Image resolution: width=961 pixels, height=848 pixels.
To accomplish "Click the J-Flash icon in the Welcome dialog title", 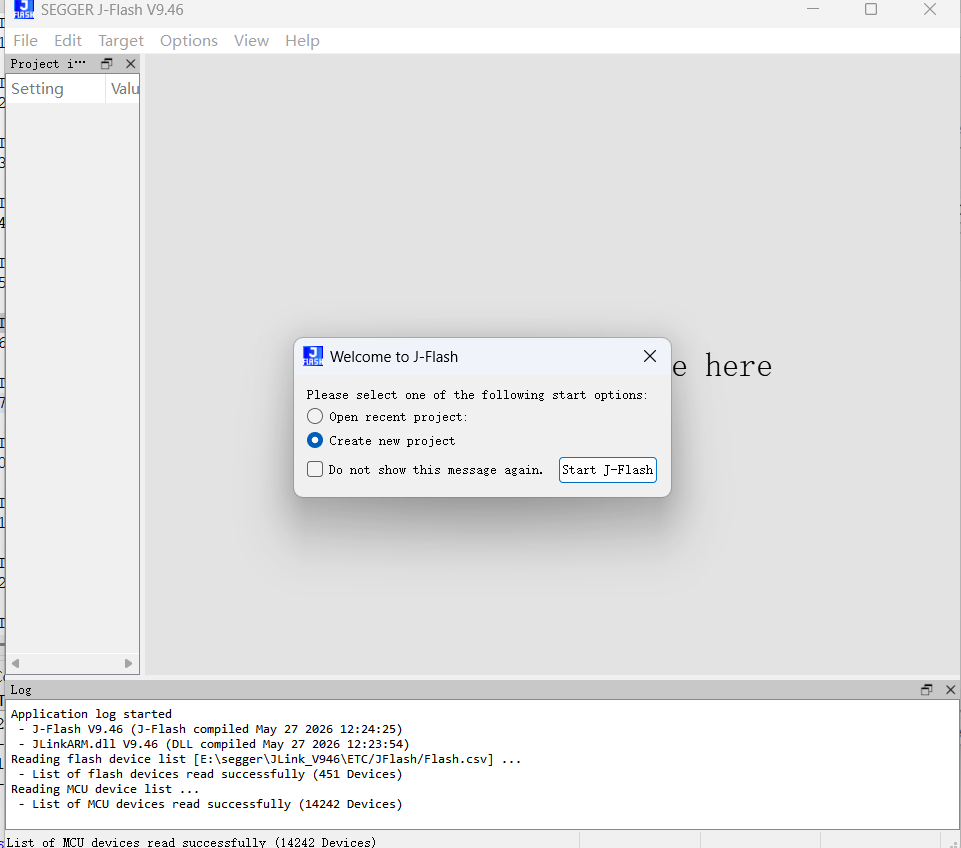I will [313, 356].
